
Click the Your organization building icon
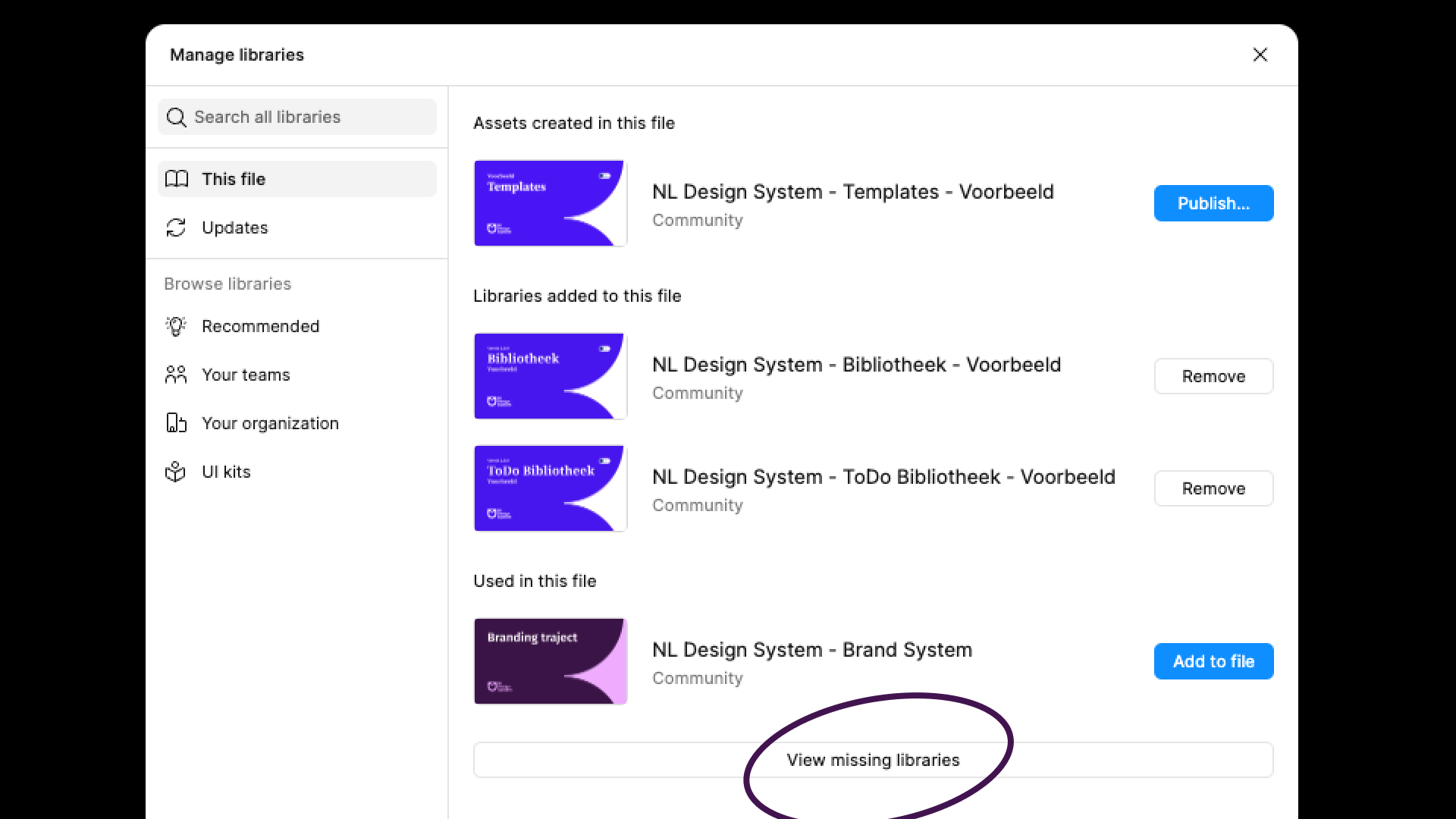click(x=176, y=423)
